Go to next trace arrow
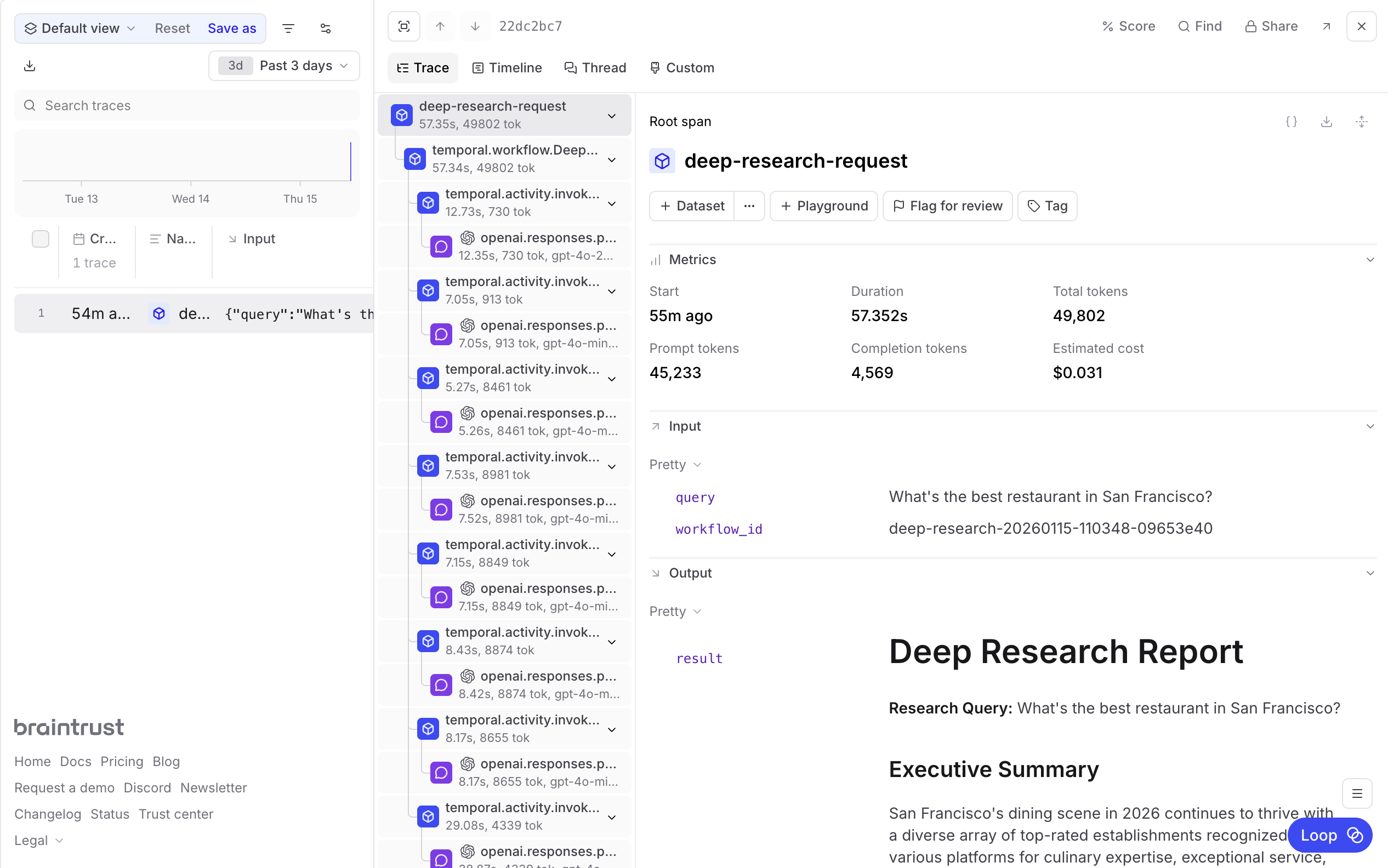 click(475, 26)
